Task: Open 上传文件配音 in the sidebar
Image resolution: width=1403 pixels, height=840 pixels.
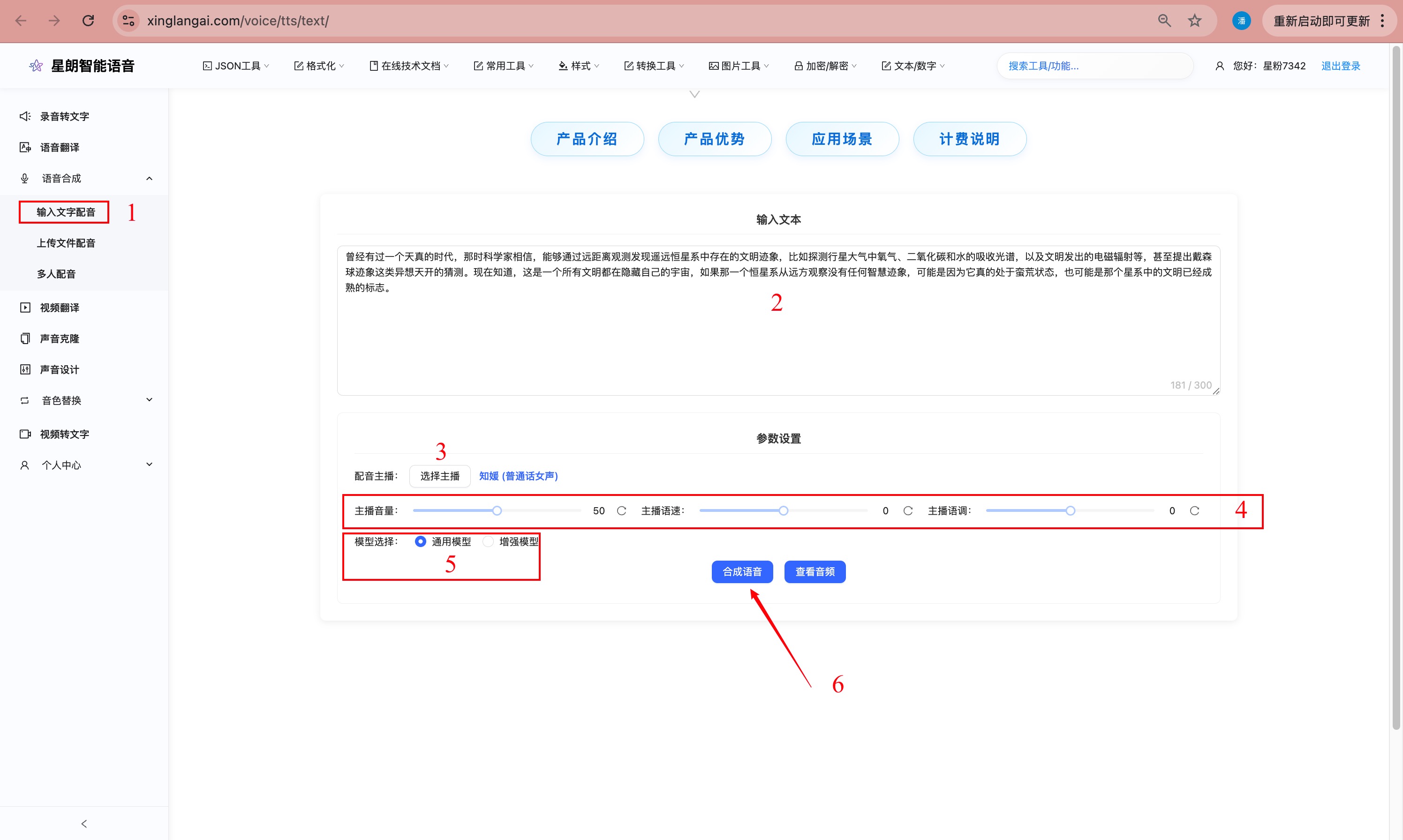Action: point(66,243)
